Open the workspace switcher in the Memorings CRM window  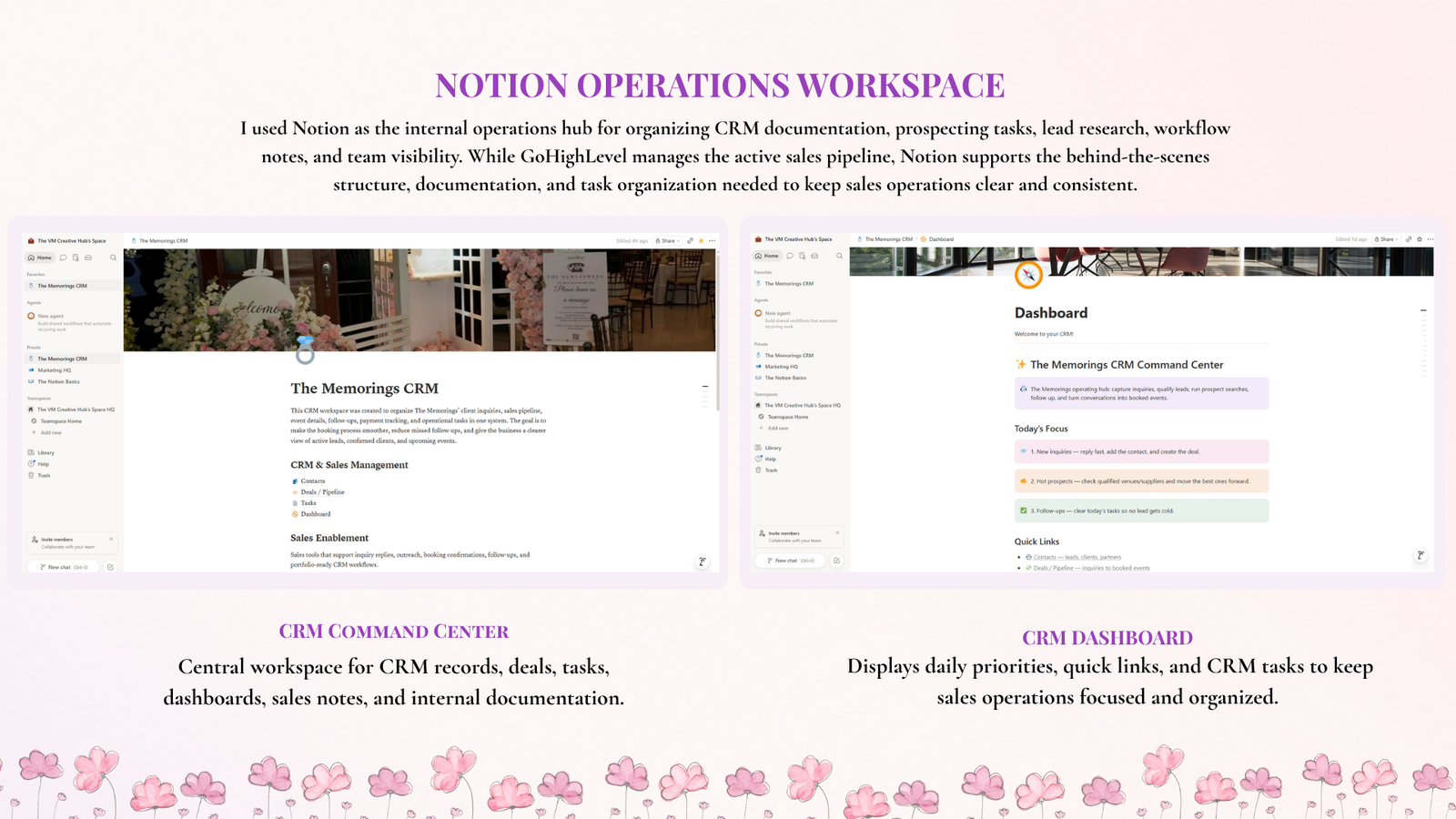click(67, 241)
